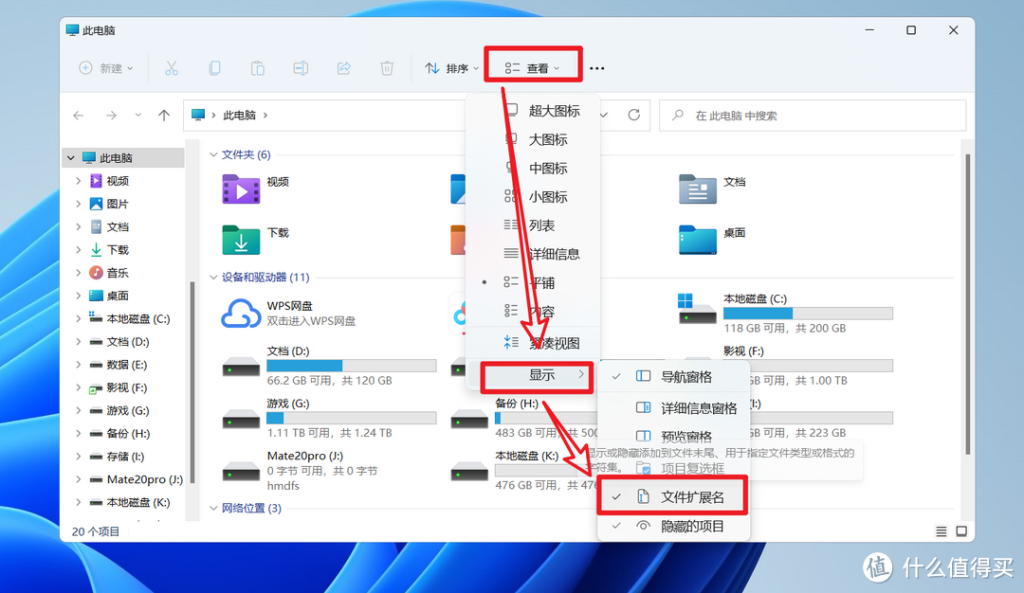
Task: Click the 本地磁盘 (C:) capacity bar
Action: [x=808, y=313]
